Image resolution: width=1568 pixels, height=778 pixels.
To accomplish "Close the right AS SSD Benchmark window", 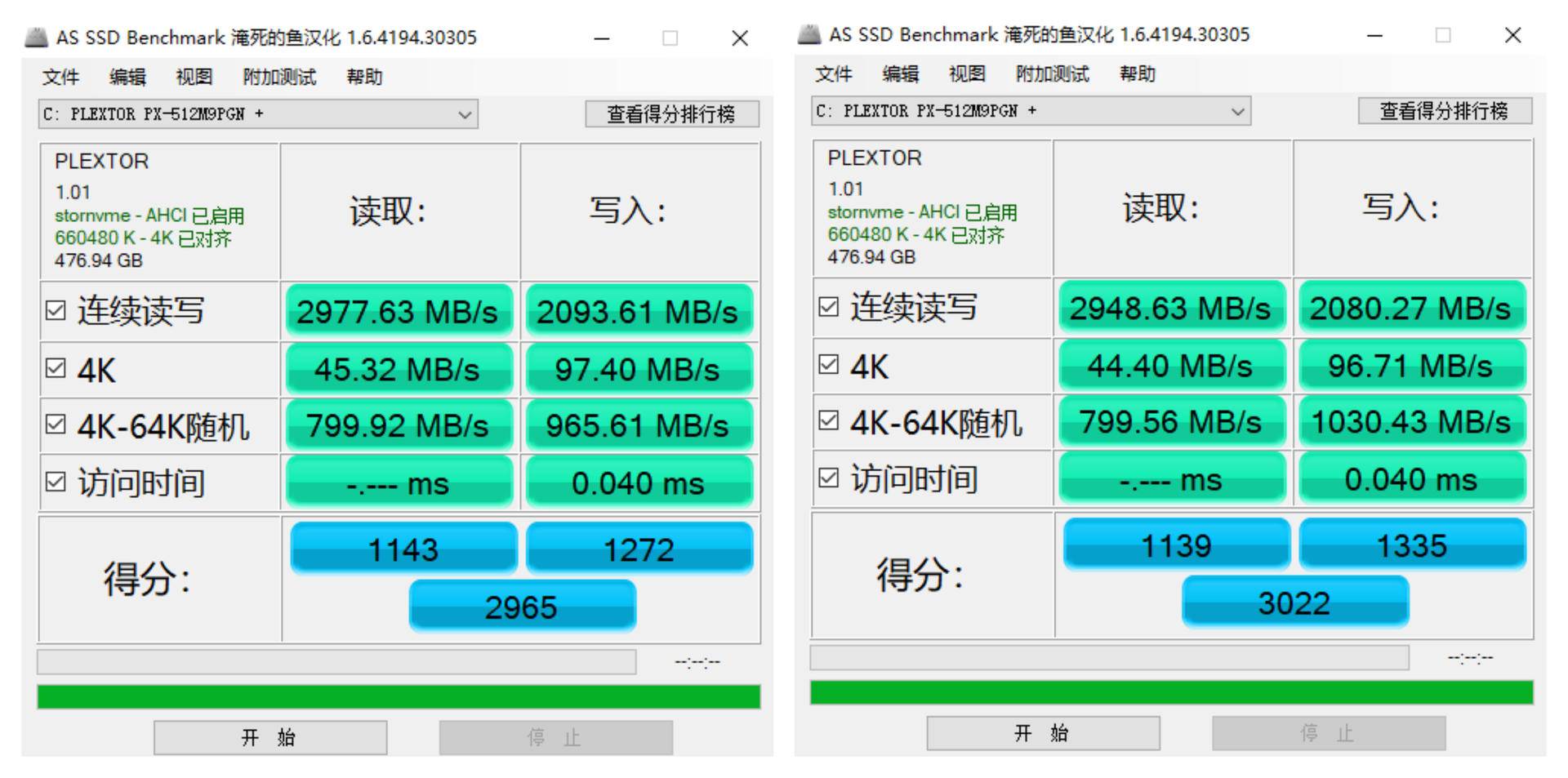I will point(1512,35).
